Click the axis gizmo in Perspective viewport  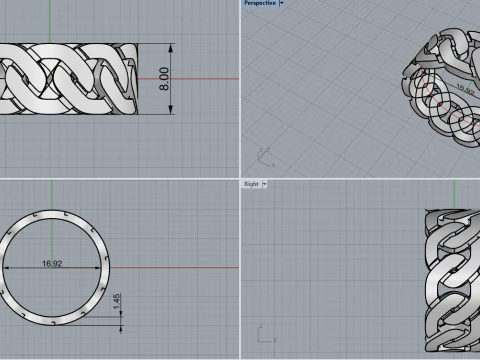(266, 157)
